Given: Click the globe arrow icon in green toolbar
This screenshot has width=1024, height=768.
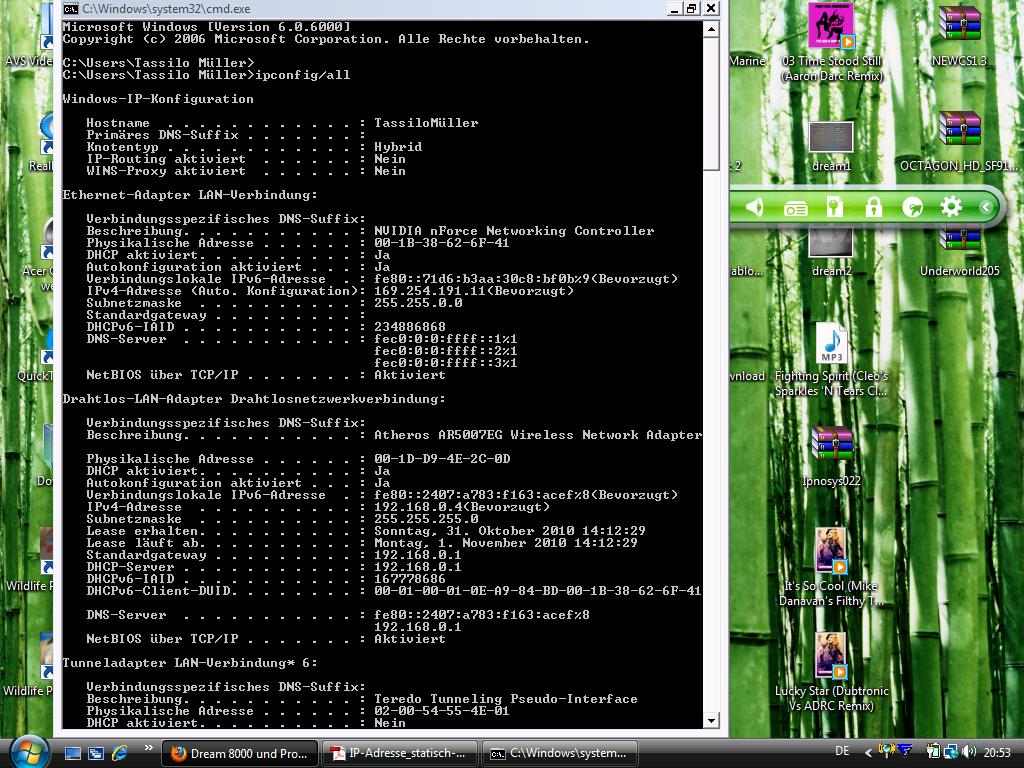Looking at the screenshot, I should (912, 207).
